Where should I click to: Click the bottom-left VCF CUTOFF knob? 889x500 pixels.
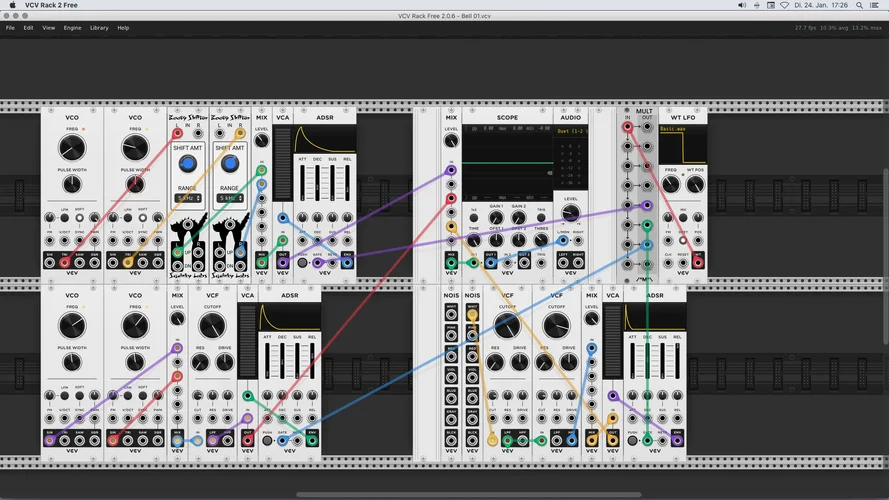click(212, 324)
